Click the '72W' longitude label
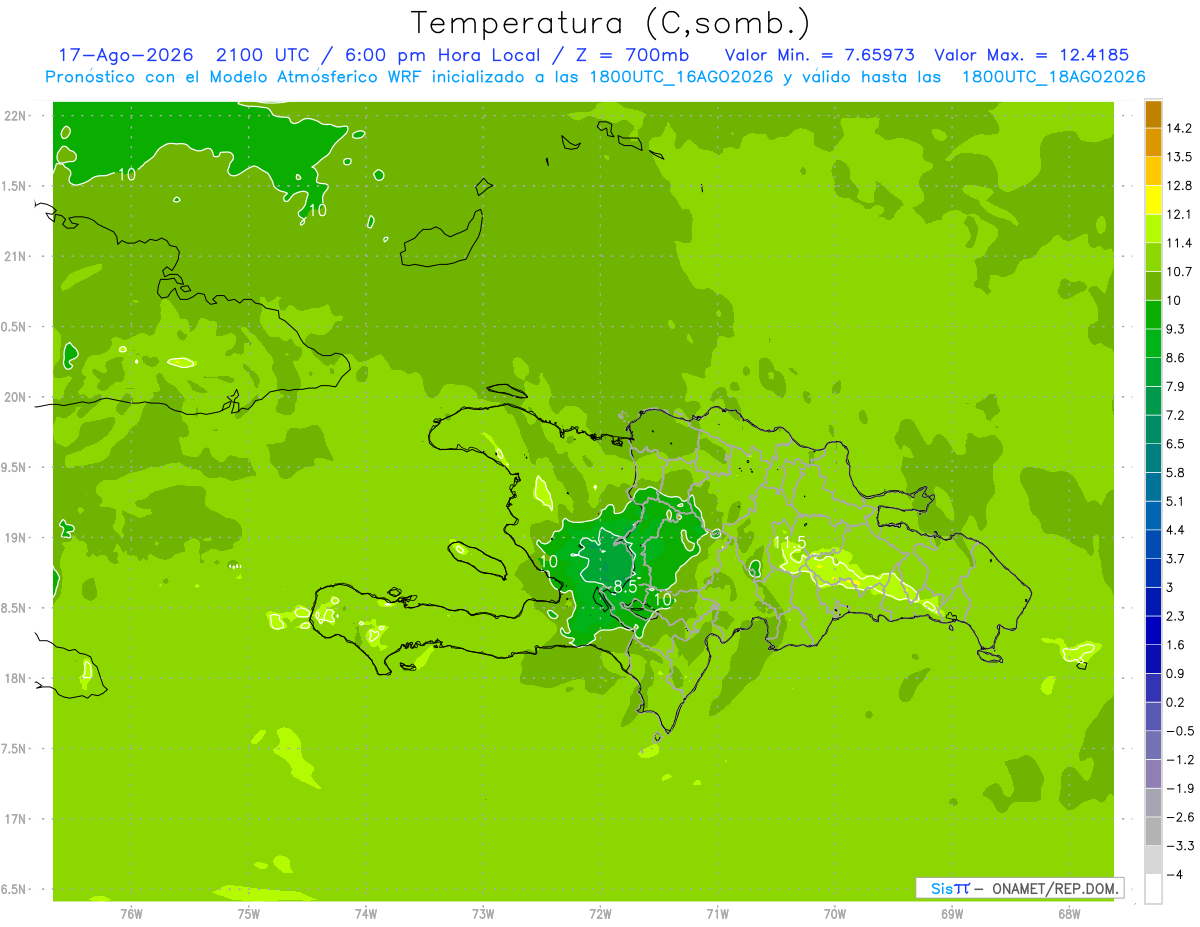This screenshot has width=1200, height=927. [x=600, y=914]
